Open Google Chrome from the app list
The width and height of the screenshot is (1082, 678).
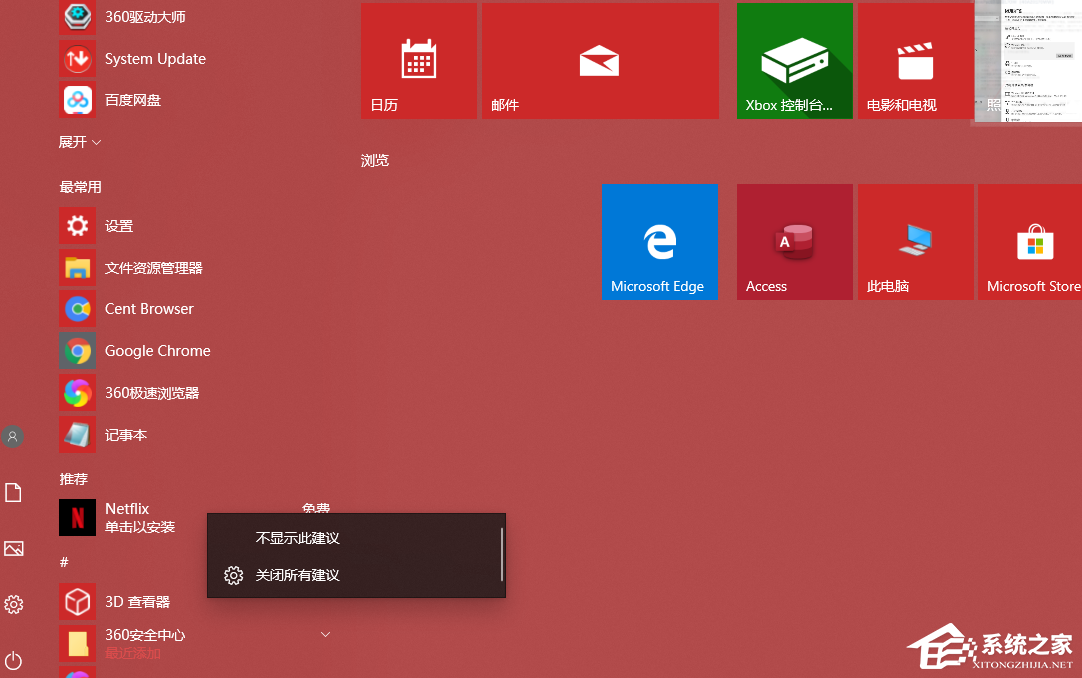(157, 351)
